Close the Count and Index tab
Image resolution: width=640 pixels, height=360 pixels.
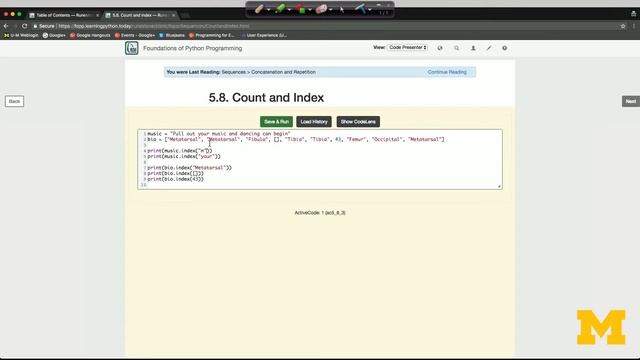[173, 15]
